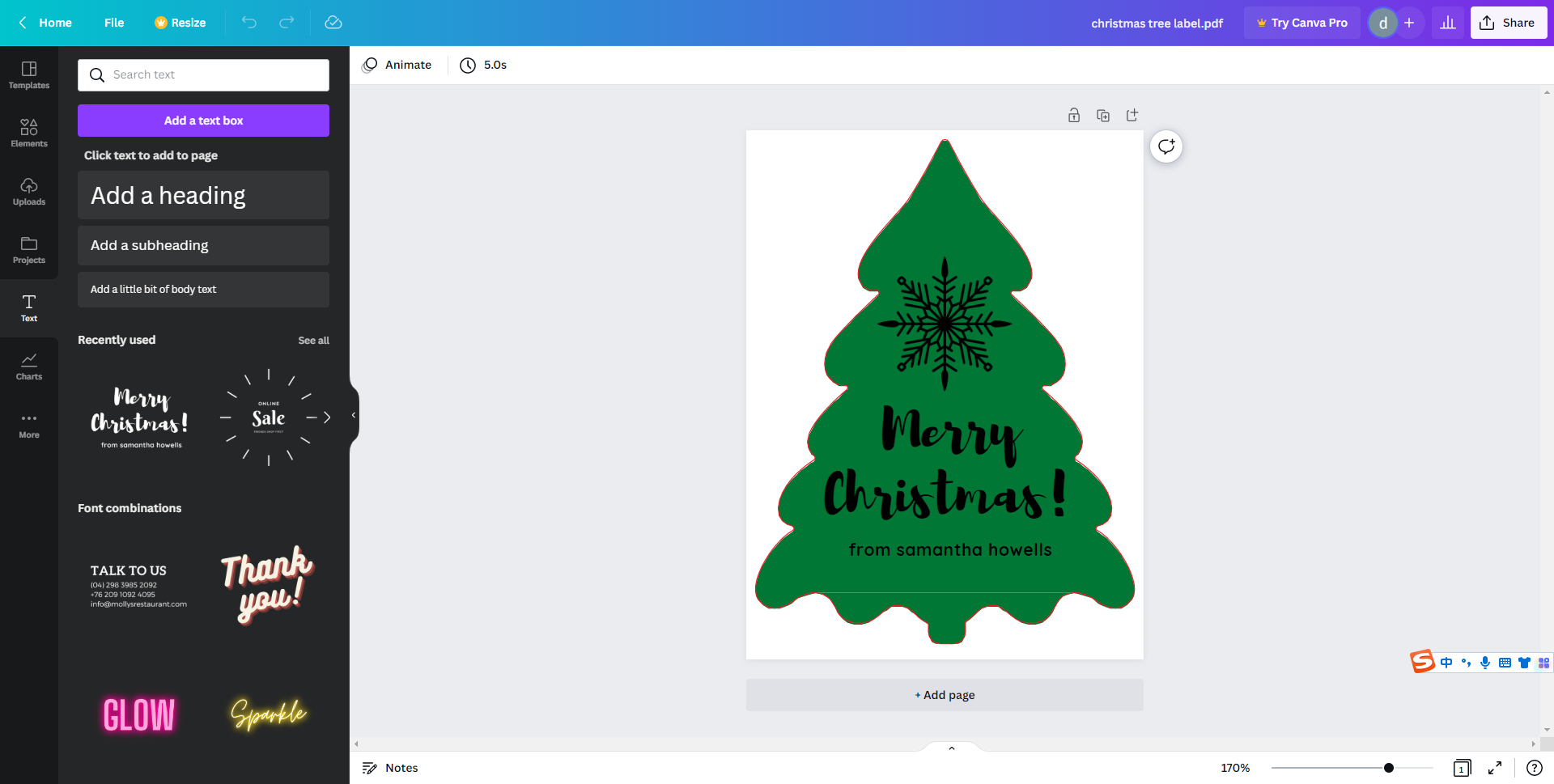The image size is (1554, 784).
Task: Adjust the zoom level slider
Action: [x=1388, y=768]
